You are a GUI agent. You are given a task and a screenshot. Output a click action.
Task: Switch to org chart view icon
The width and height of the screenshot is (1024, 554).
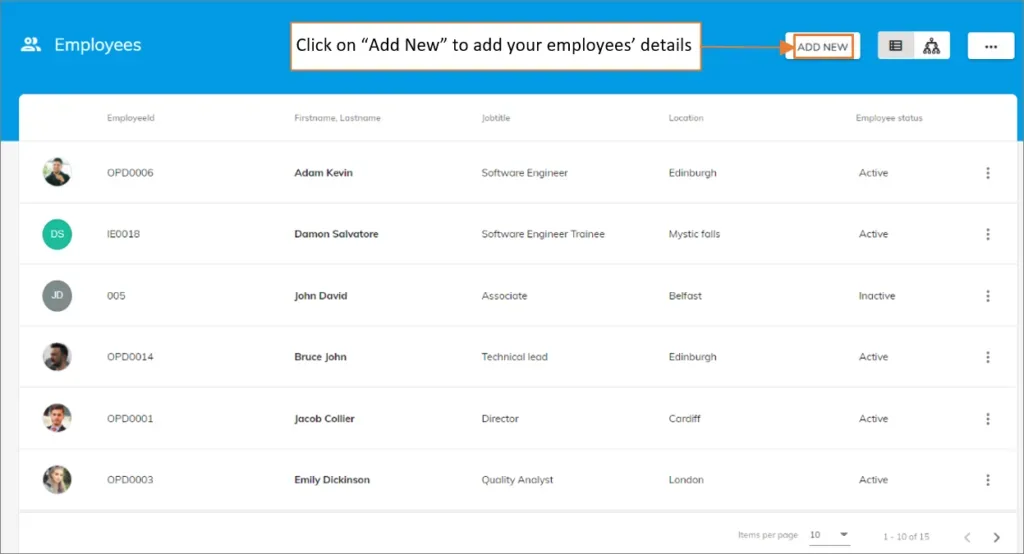(931, 46)
